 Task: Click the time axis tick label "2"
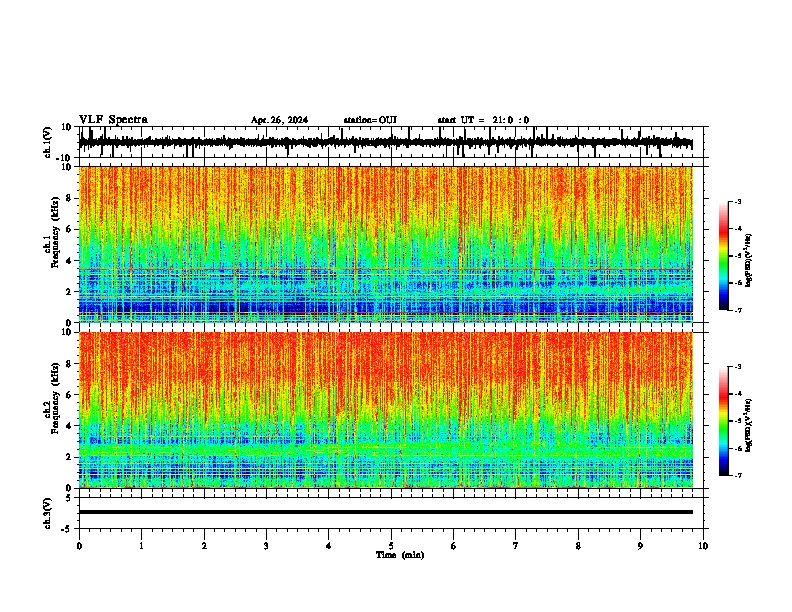pos(204,546)
